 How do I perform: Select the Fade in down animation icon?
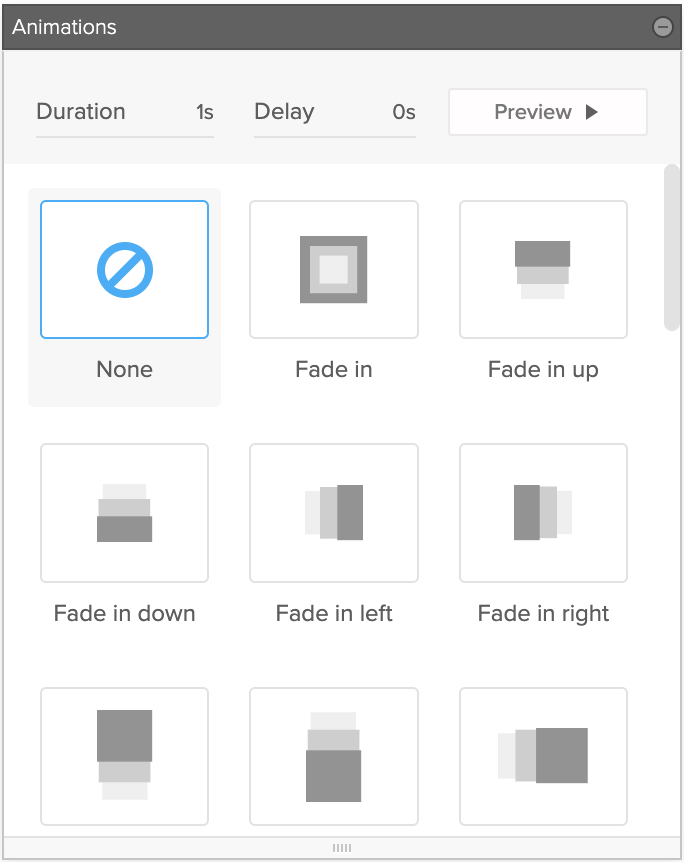coord(124,513)
